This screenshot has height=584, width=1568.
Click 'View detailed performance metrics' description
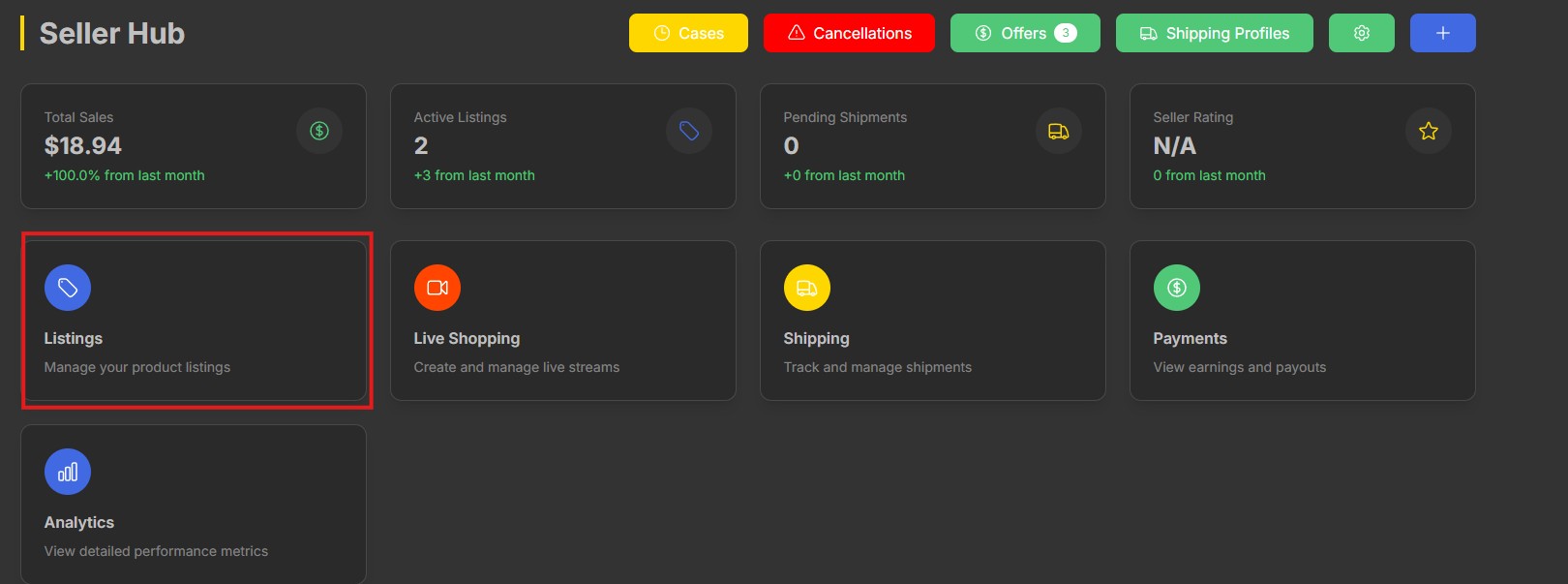[156, 551]
